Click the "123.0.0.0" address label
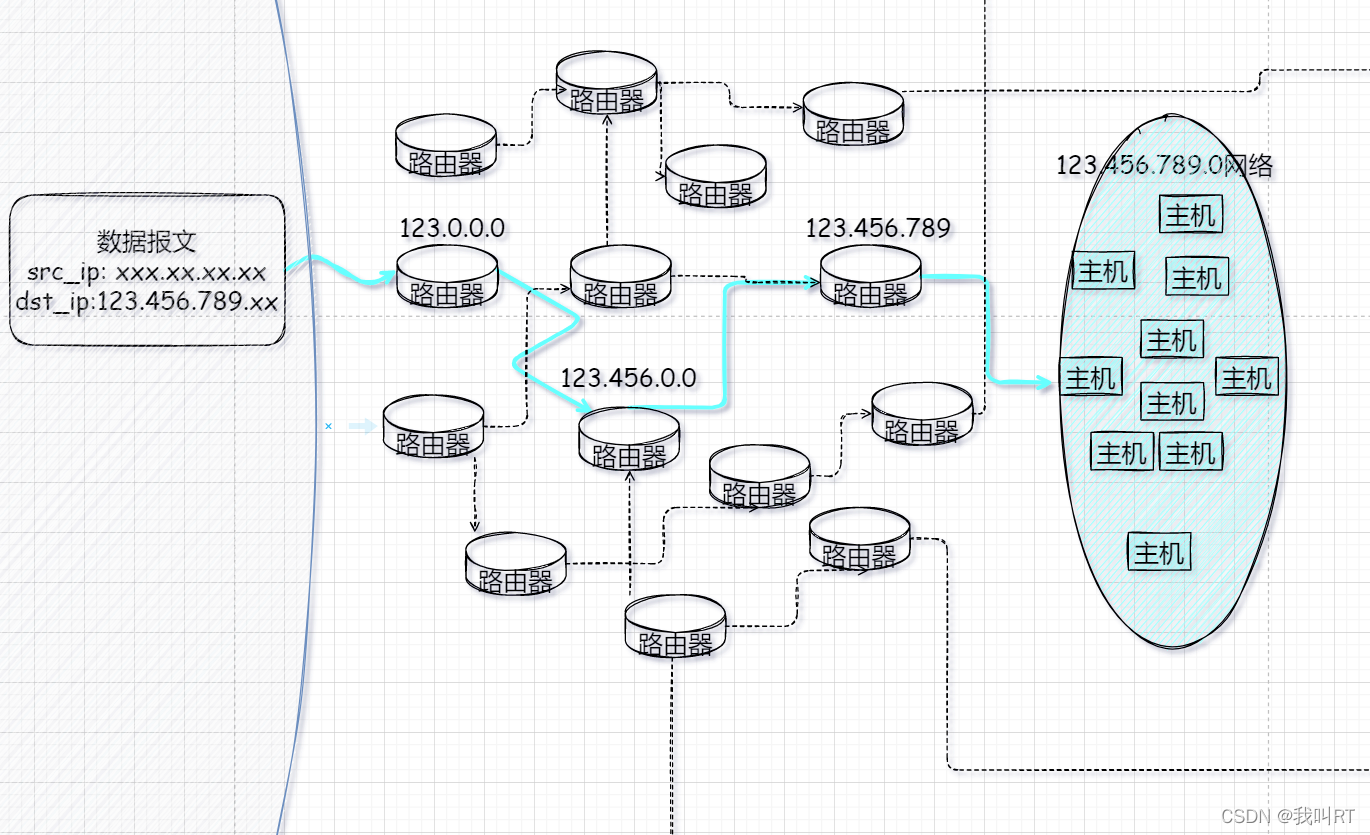The height and width of the screenshot is (835, 1370). point(452,228)
